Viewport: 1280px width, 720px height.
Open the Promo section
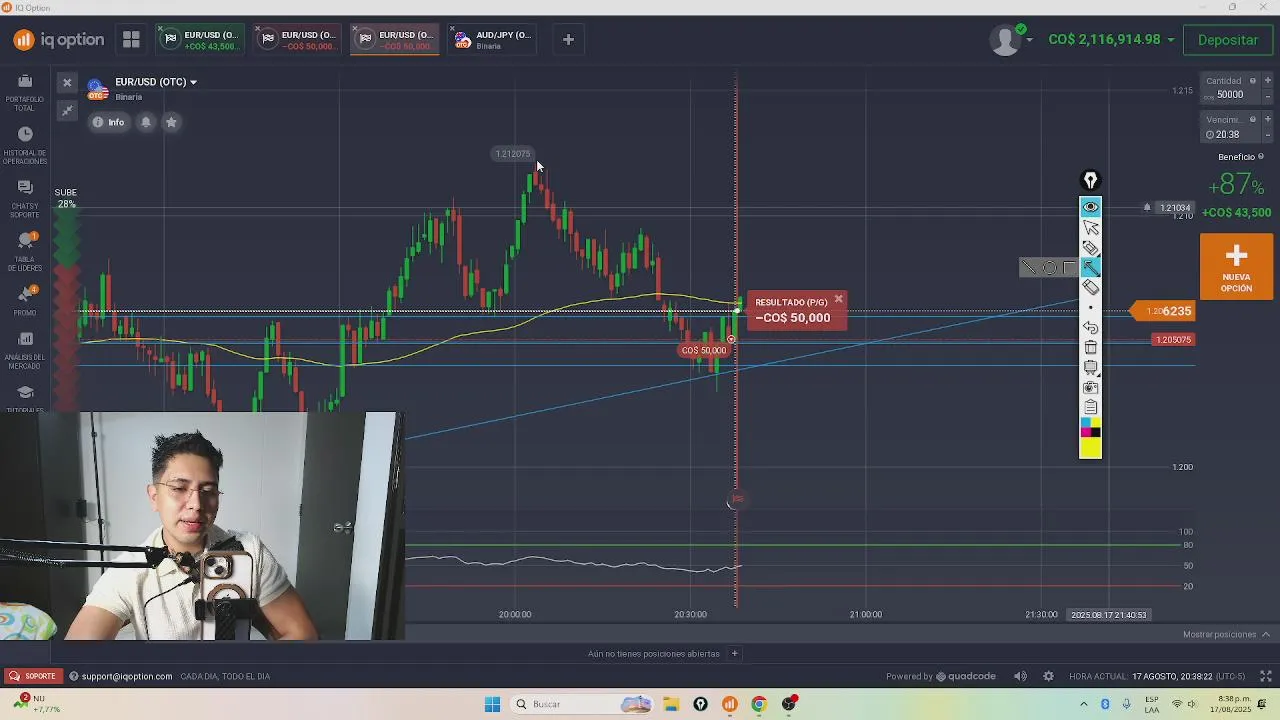[x=25, y=300]
